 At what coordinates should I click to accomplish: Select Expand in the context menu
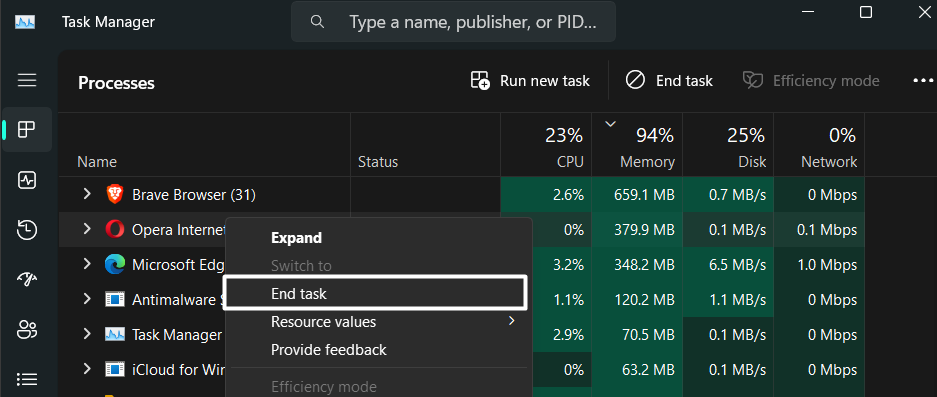(296, 238)
